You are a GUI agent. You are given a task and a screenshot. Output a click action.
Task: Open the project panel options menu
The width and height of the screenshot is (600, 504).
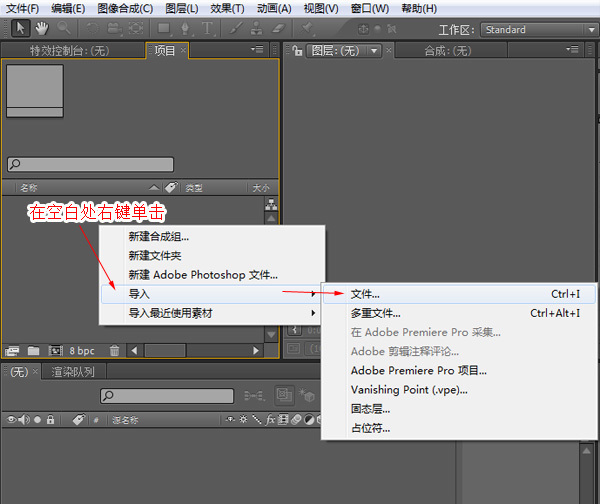(257, 49)
